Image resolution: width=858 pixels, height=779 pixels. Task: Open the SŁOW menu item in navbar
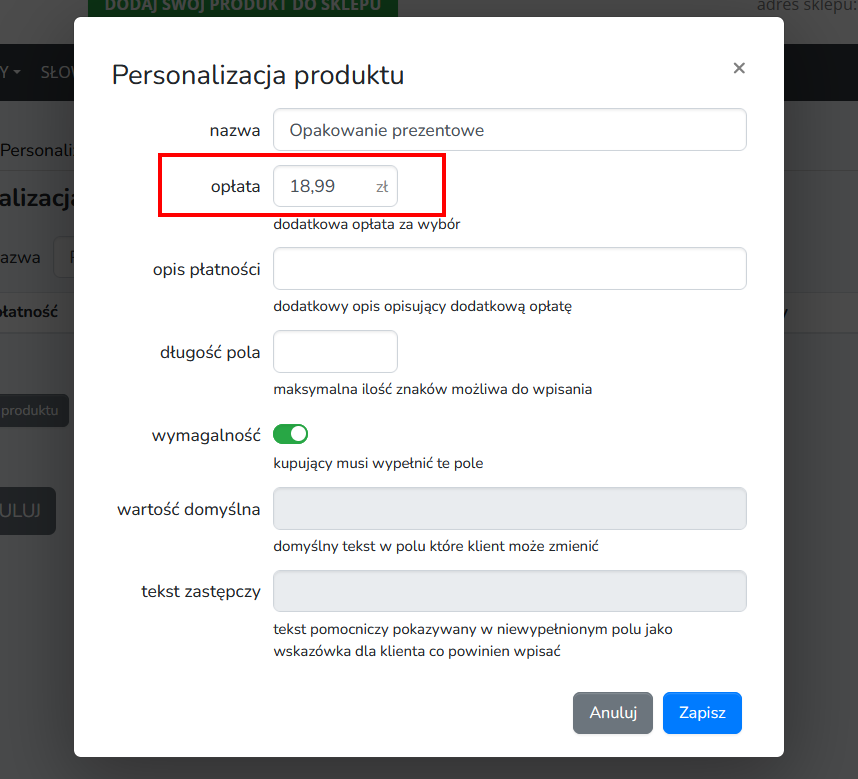click(57, 72)
